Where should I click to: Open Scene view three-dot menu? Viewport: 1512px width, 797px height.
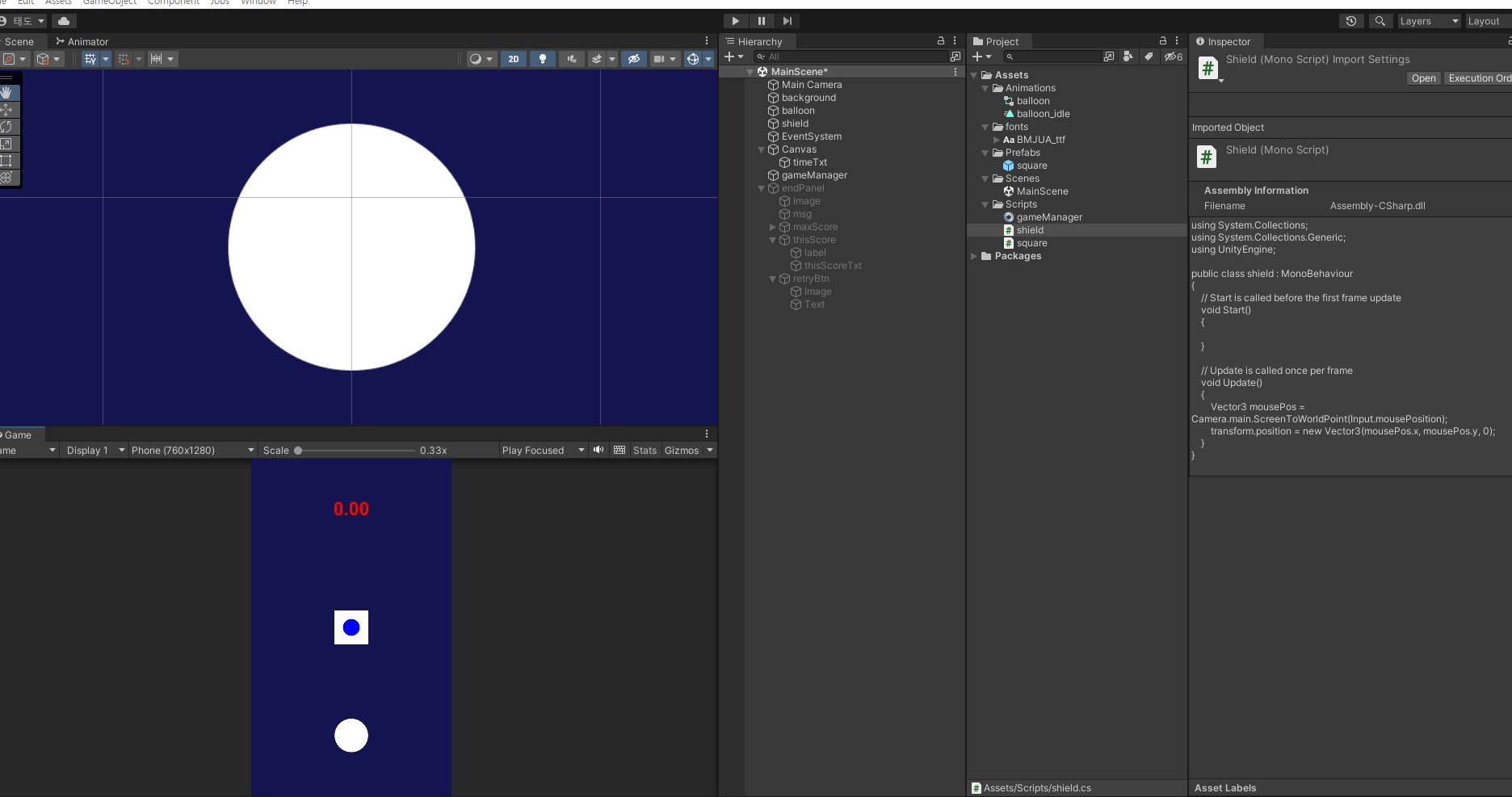[x=707, y=40]
